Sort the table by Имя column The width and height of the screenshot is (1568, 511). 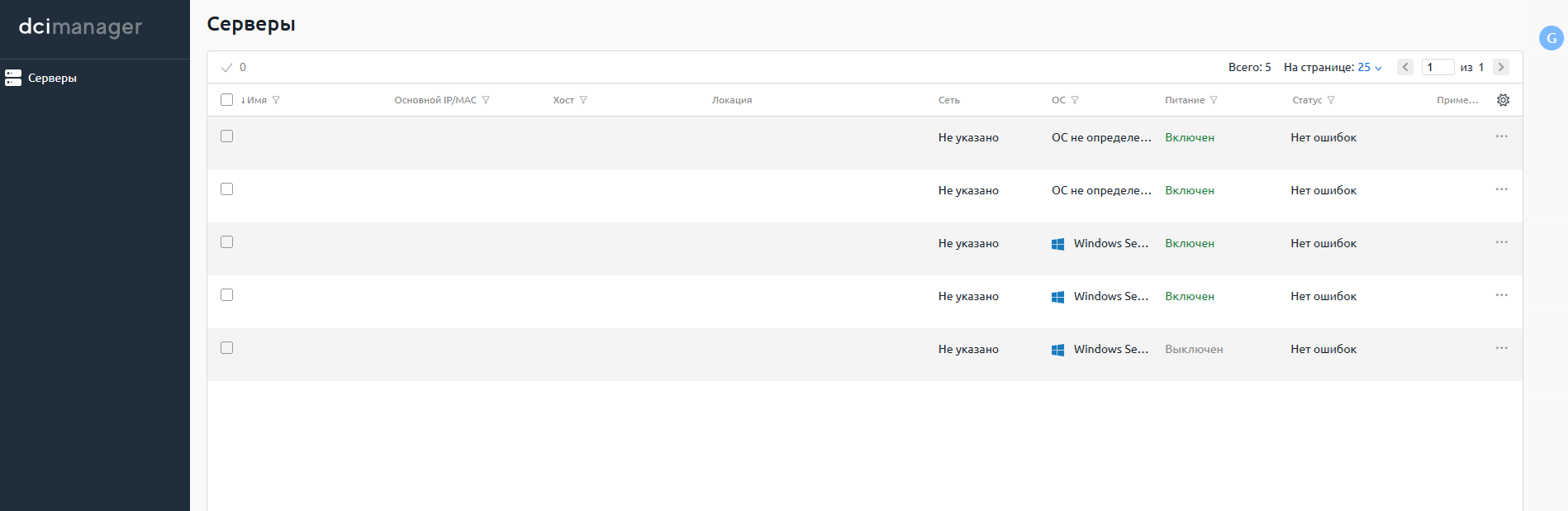(254, 100)
